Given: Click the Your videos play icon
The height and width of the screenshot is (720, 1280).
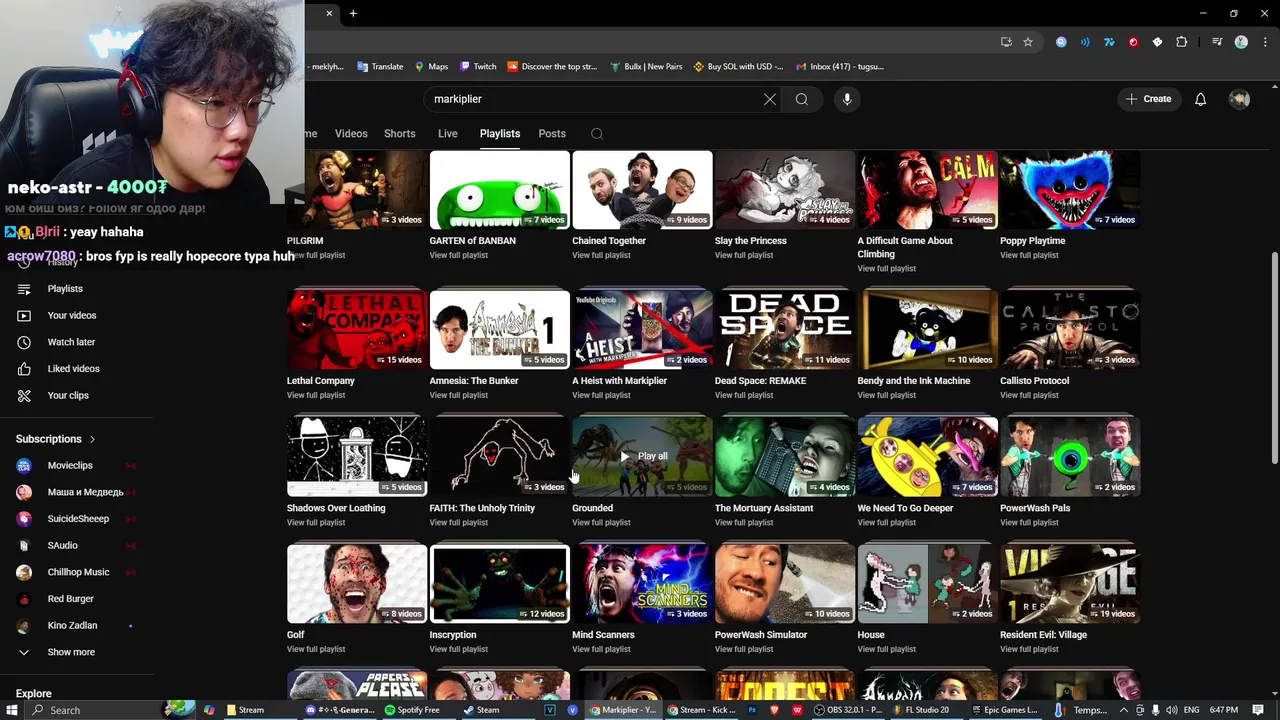Looking at the screenshot, I should pyautogui.click(x=24, y=315).
